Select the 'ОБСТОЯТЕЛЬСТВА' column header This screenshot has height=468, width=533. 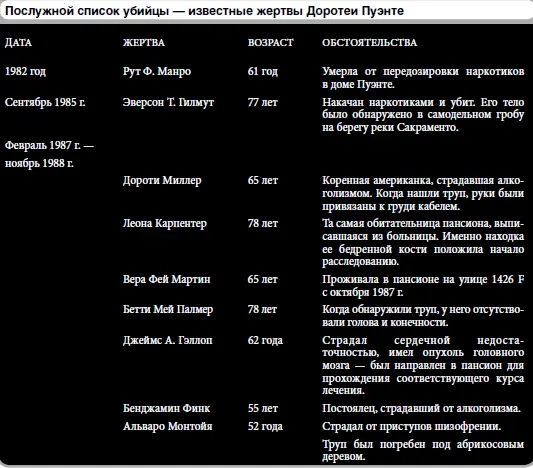(369, 42)
